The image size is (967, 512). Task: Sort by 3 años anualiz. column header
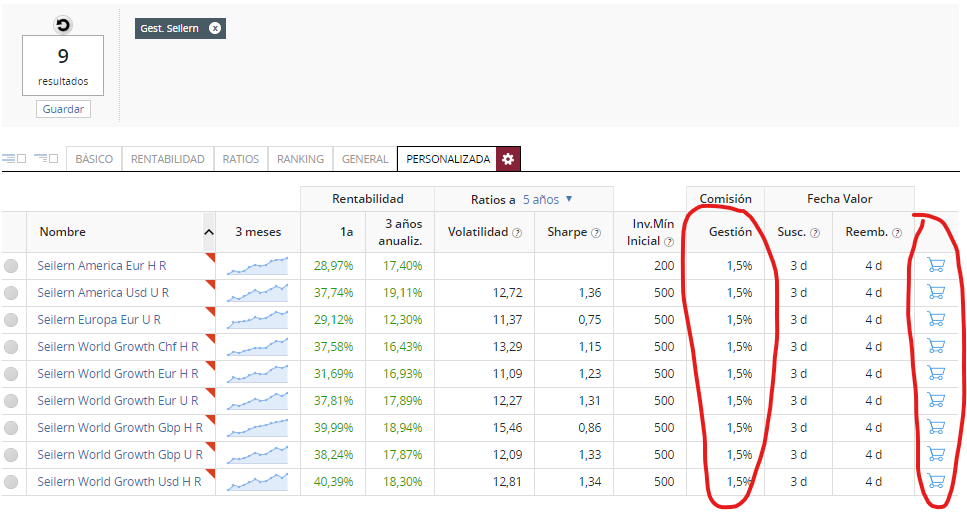point(400,232)
